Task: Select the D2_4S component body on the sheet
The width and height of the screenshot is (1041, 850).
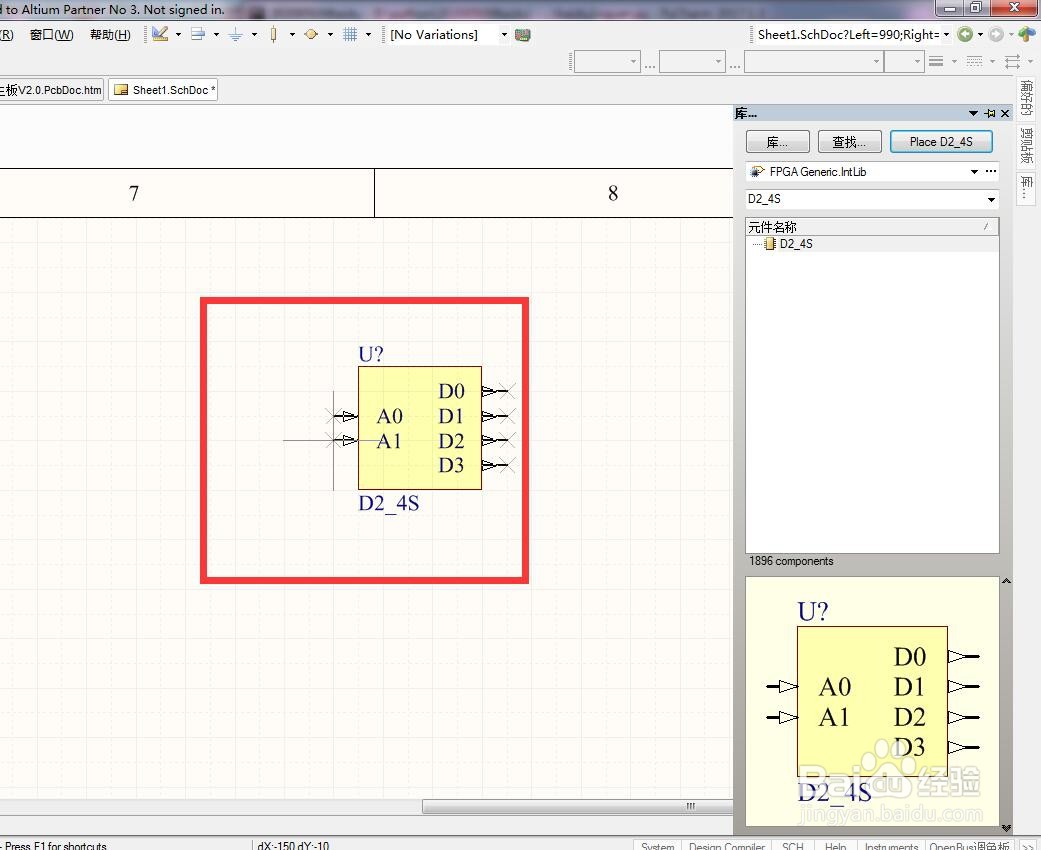Action: point(420,428)
